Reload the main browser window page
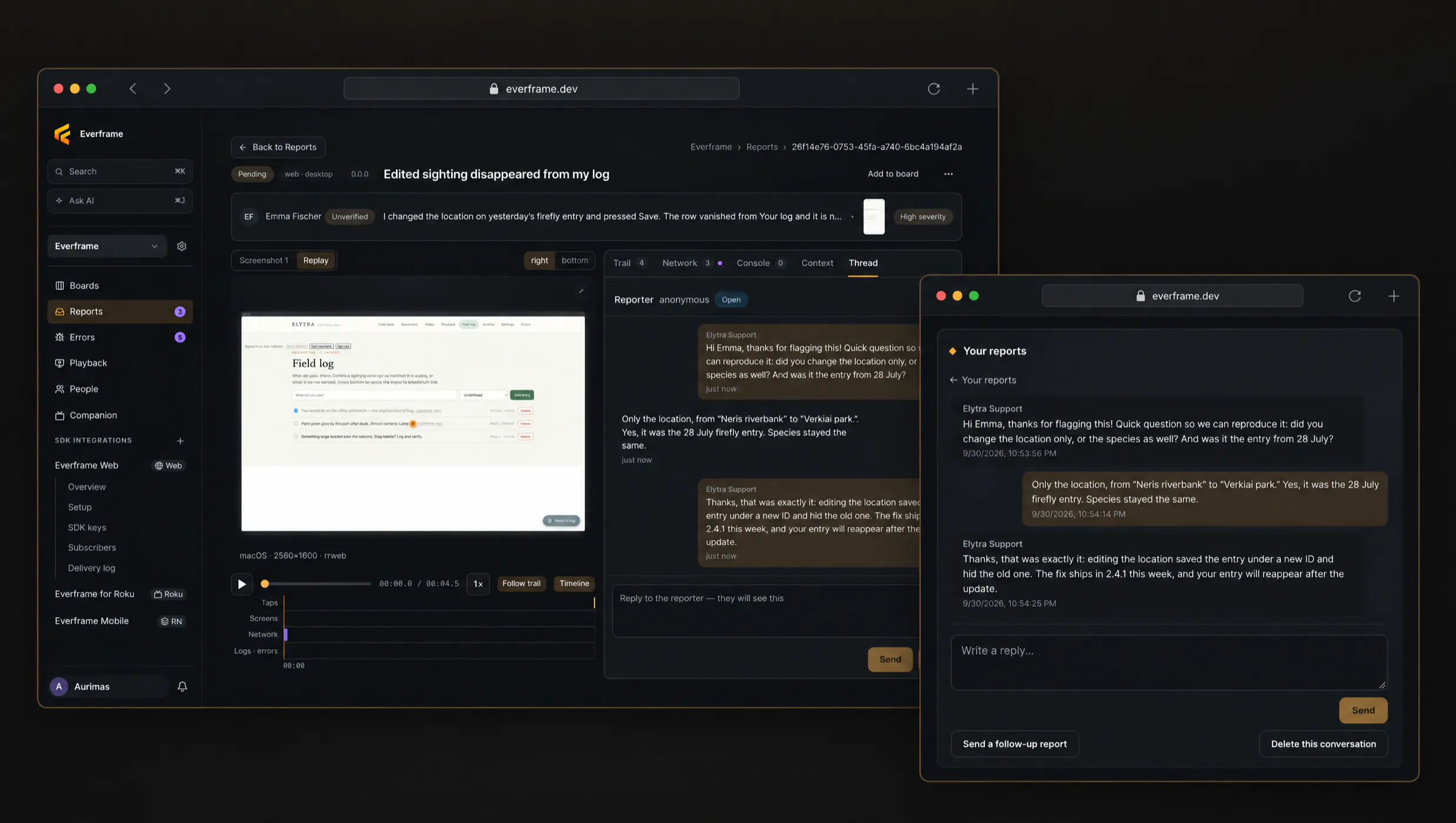This screenshot has width=1456, height=823. tap(934, 89)
